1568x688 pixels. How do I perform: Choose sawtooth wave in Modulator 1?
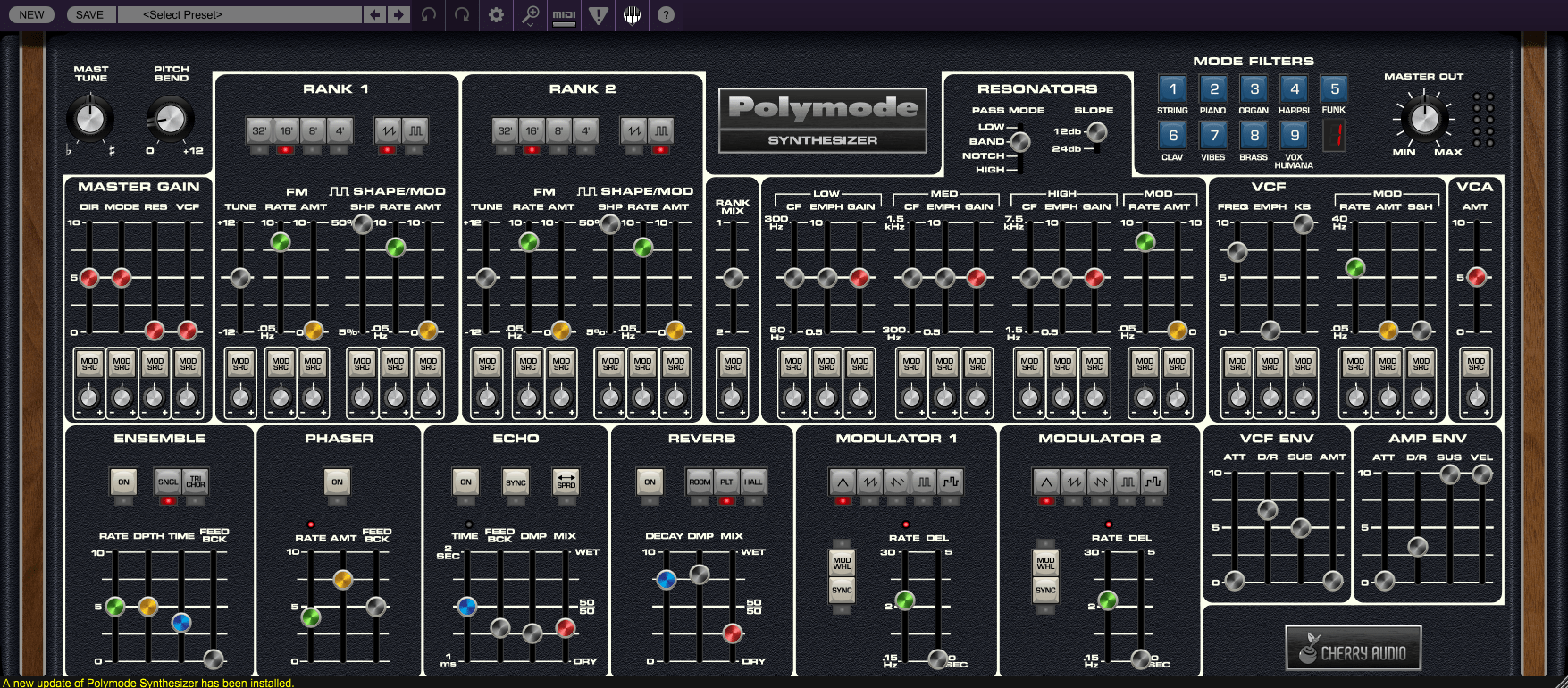[x=869, y=482]
